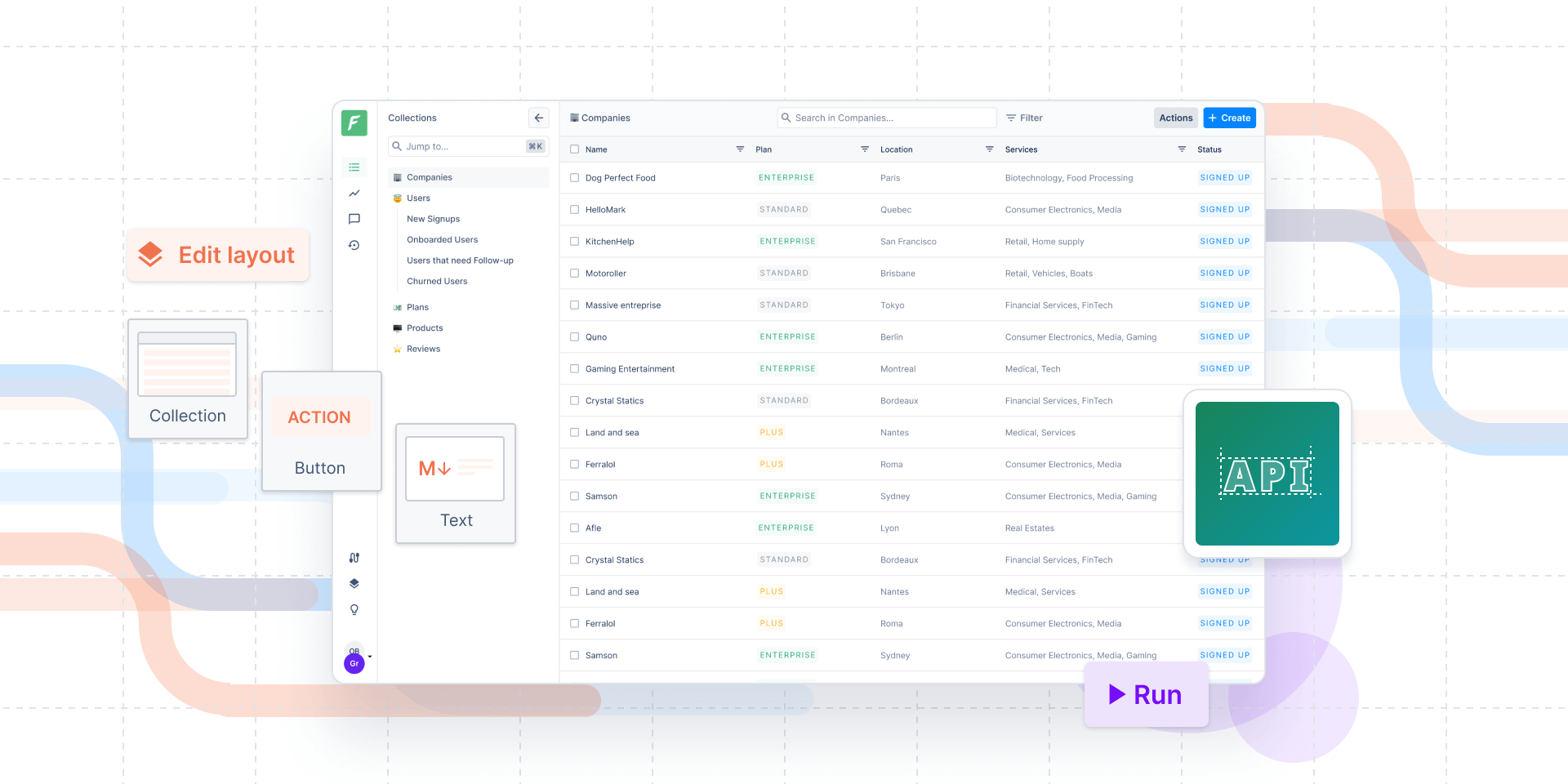
Task: Click the Products icon in sidebar
Action: [x=398, y=328]
